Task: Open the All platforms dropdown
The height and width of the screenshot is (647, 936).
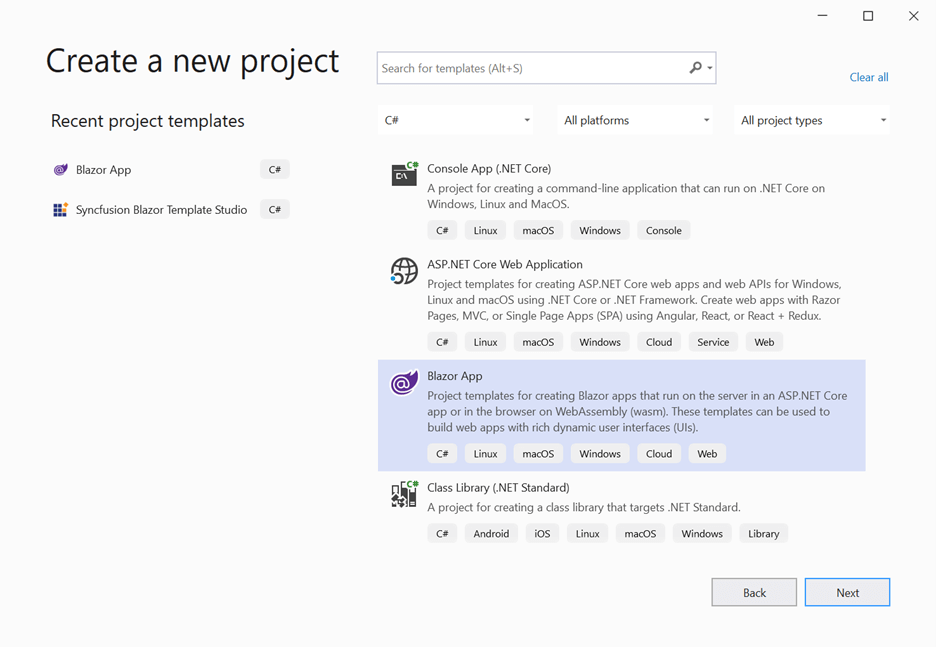Action: [x=636, y=120]
